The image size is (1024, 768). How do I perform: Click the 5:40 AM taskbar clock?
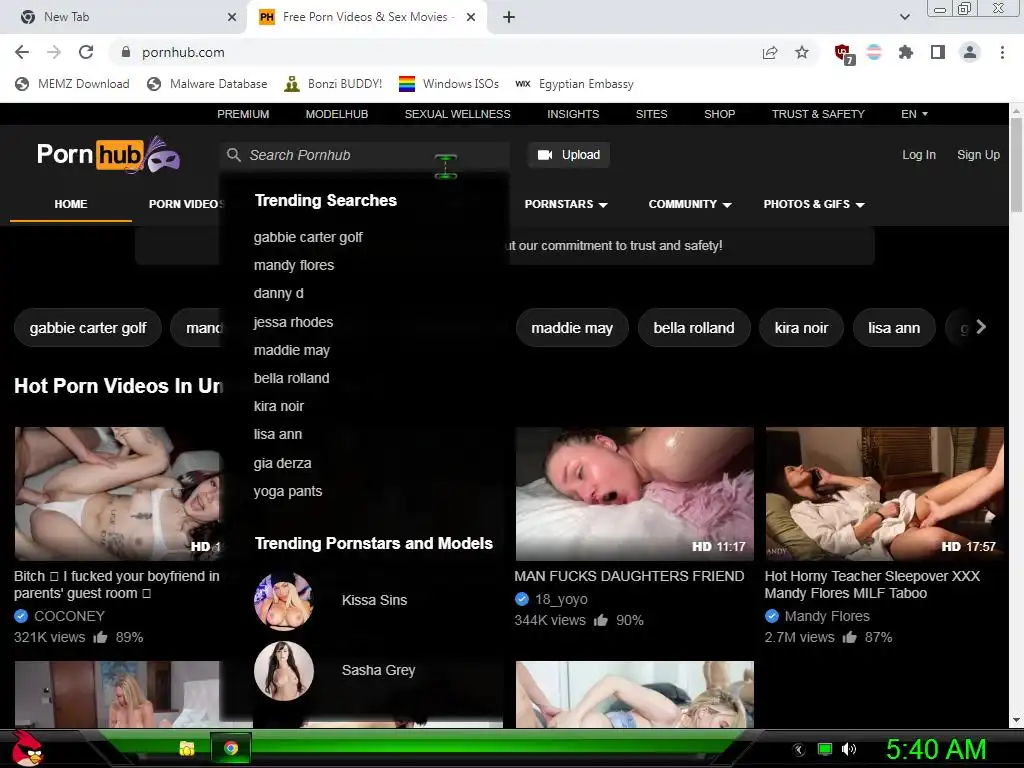[936, 749]
